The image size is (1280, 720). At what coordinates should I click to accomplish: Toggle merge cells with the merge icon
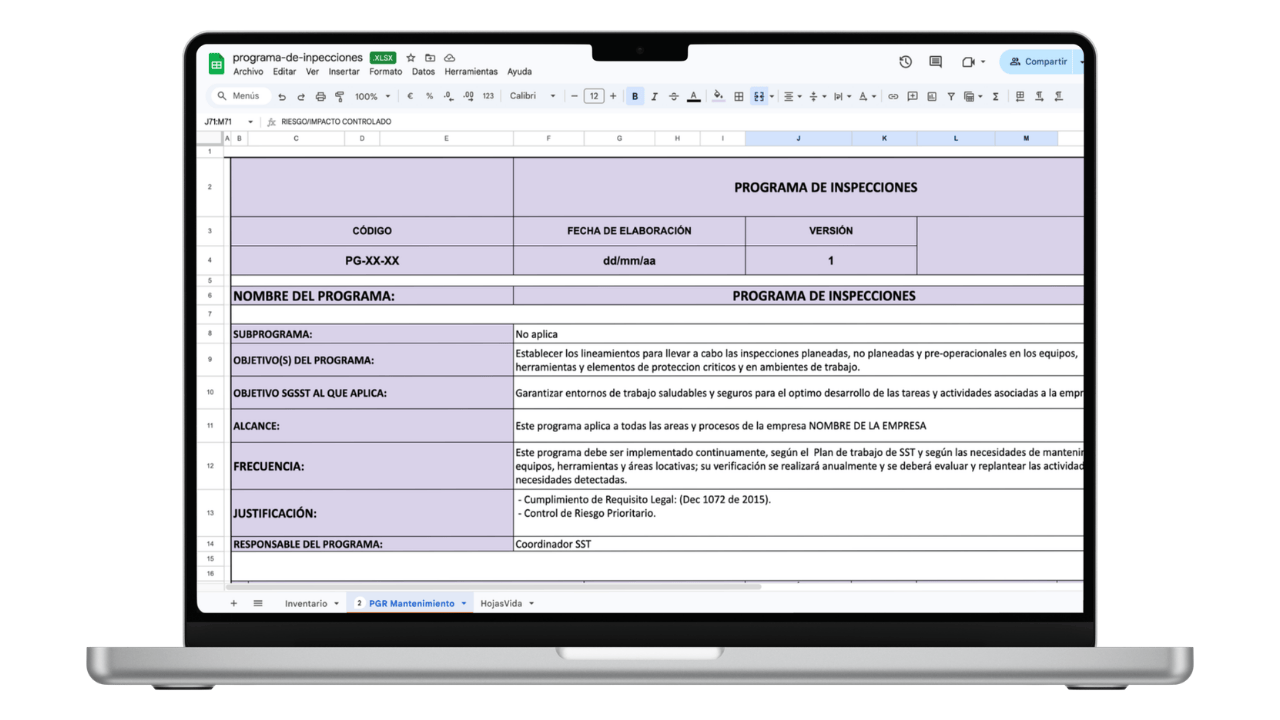[x=759, y=96]
